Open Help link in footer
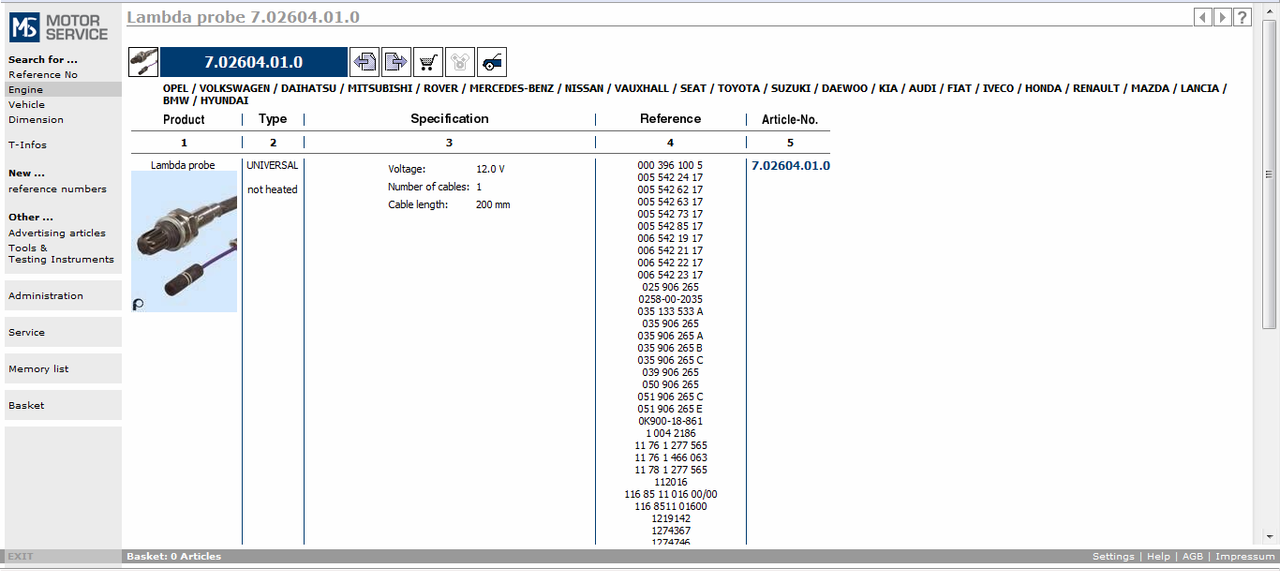The width and height of the screenshot is (1280, 571). click(x=1158, y=556)
